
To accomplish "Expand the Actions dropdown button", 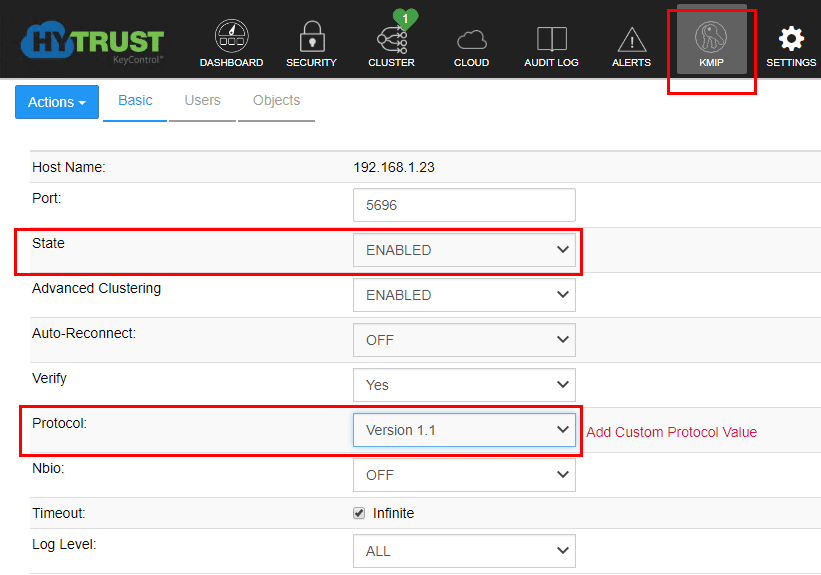I will pyautogui.click(x=57, y=102).
